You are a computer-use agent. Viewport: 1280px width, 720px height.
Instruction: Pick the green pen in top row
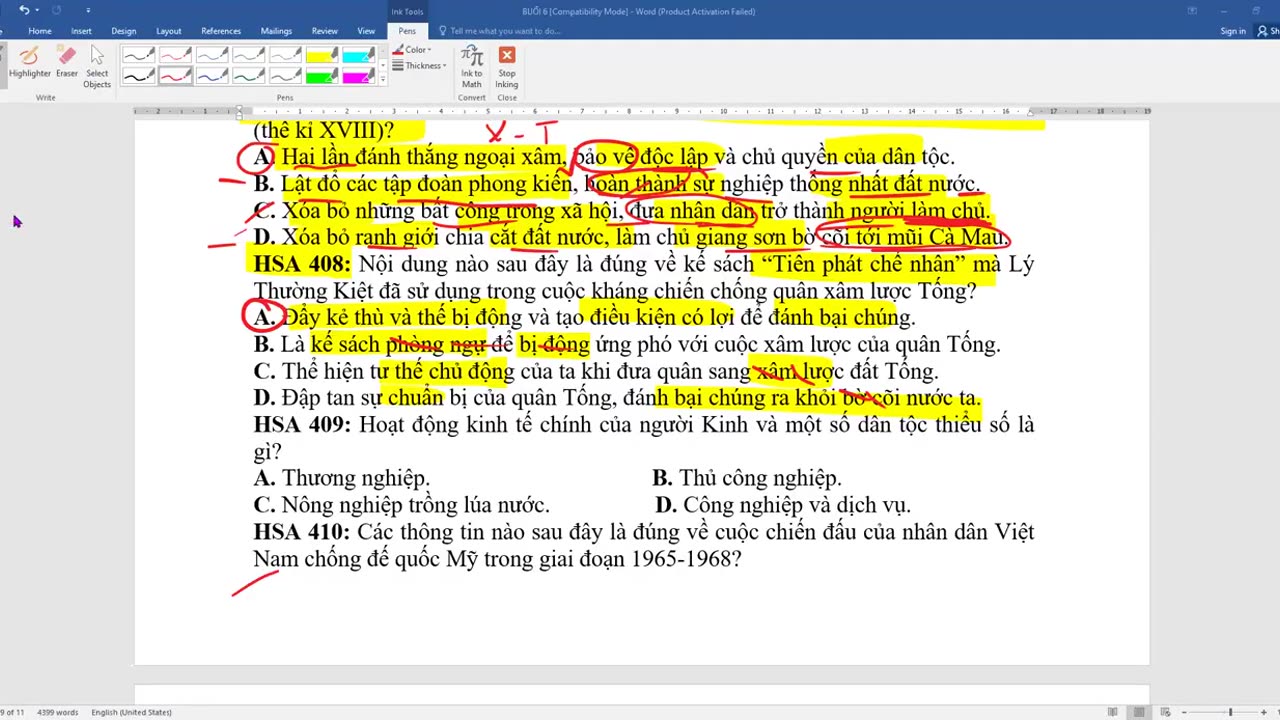point(249,56)
